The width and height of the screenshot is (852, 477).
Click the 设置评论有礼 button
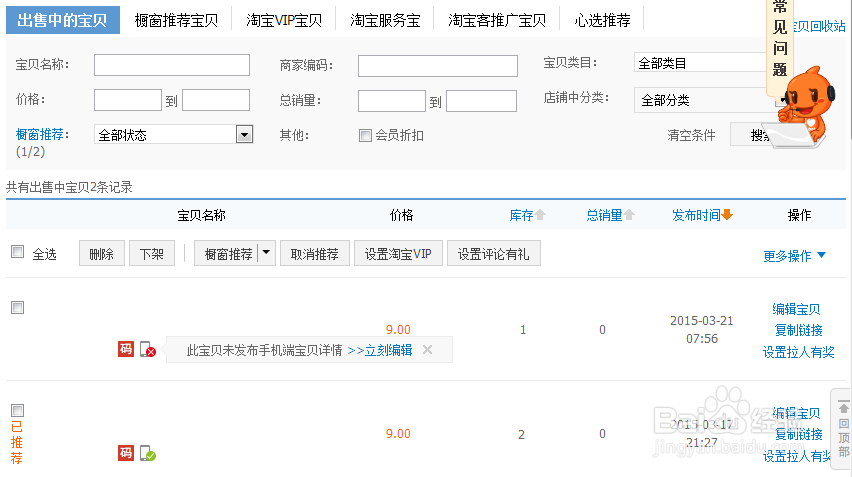tap(493, 253)
